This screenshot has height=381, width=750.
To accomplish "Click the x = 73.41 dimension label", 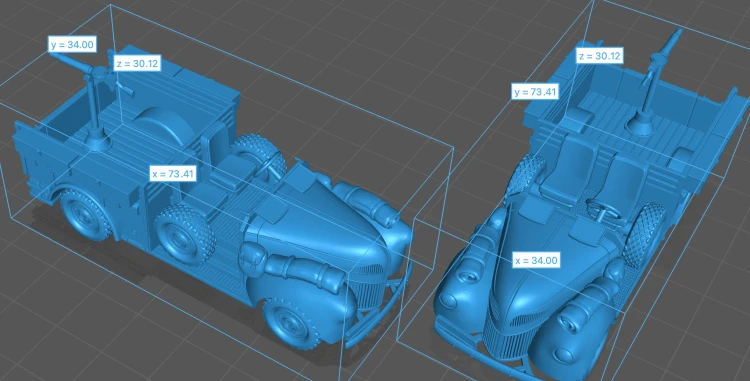I will [x=173, y=174].
